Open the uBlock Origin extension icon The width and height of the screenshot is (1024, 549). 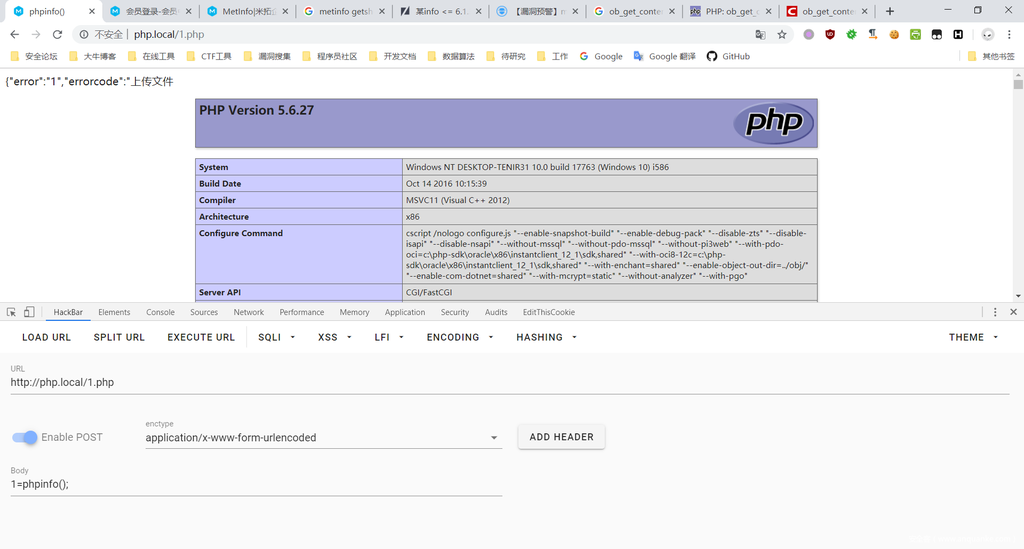coord(830,34)
